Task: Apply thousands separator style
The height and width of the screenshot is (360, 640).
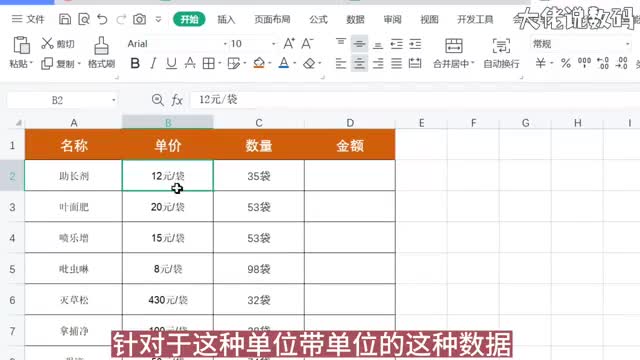Action: pos(584,63)
